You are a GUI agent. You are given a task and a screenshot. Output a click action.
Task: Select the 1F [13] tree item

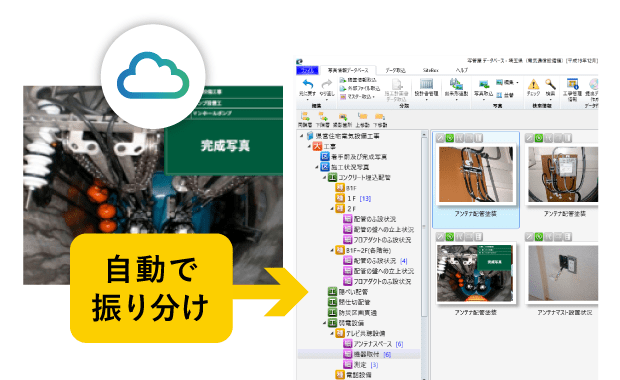coord(353,198)
